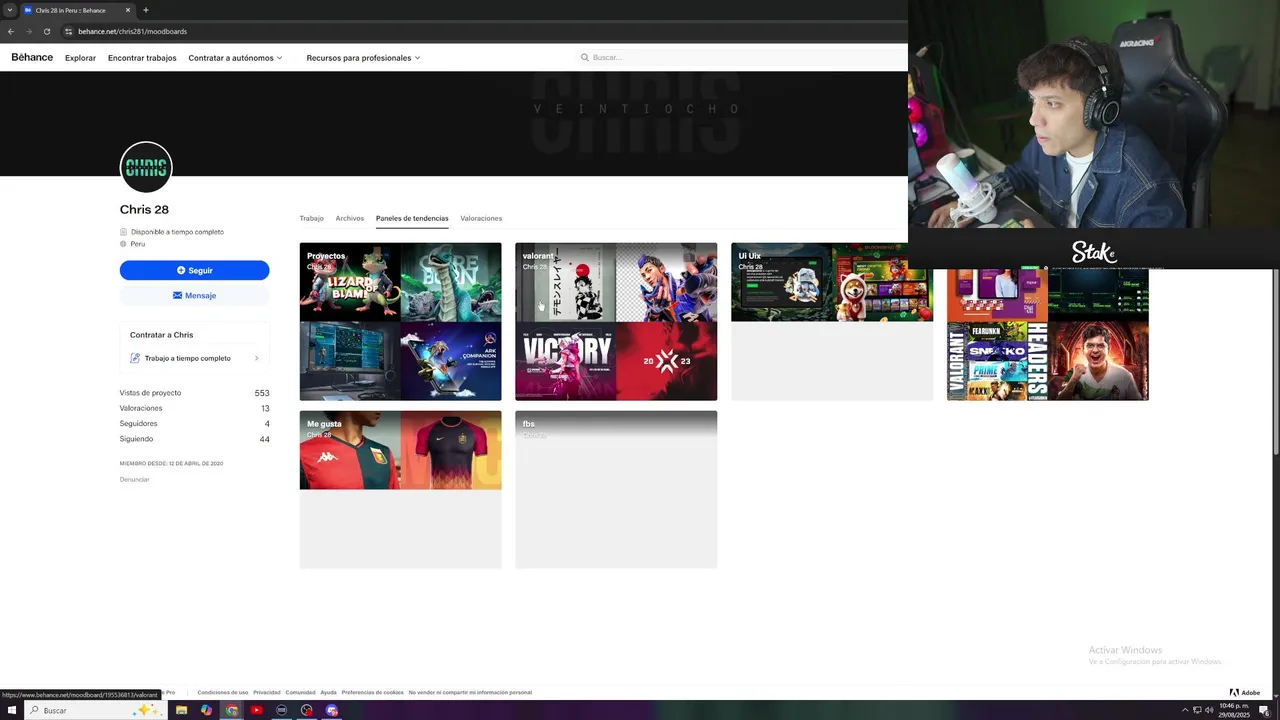This screenshot has height=720, width=1280.
Task: Switch to Chrome on the taskbar
Action: (x=231, y=710)
